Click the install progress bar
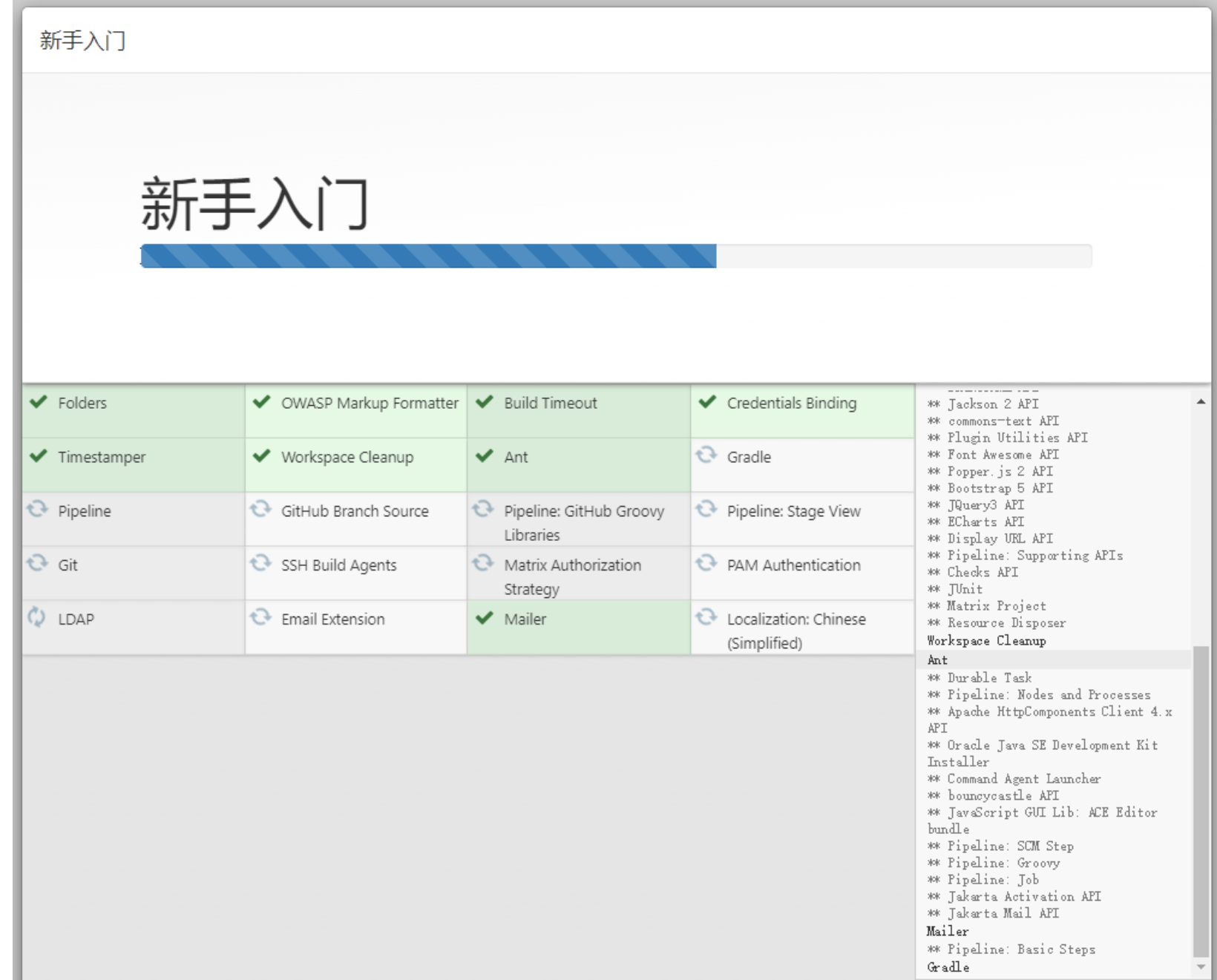This screenshot has width=1217, height=980. click(x=616, y=256)
